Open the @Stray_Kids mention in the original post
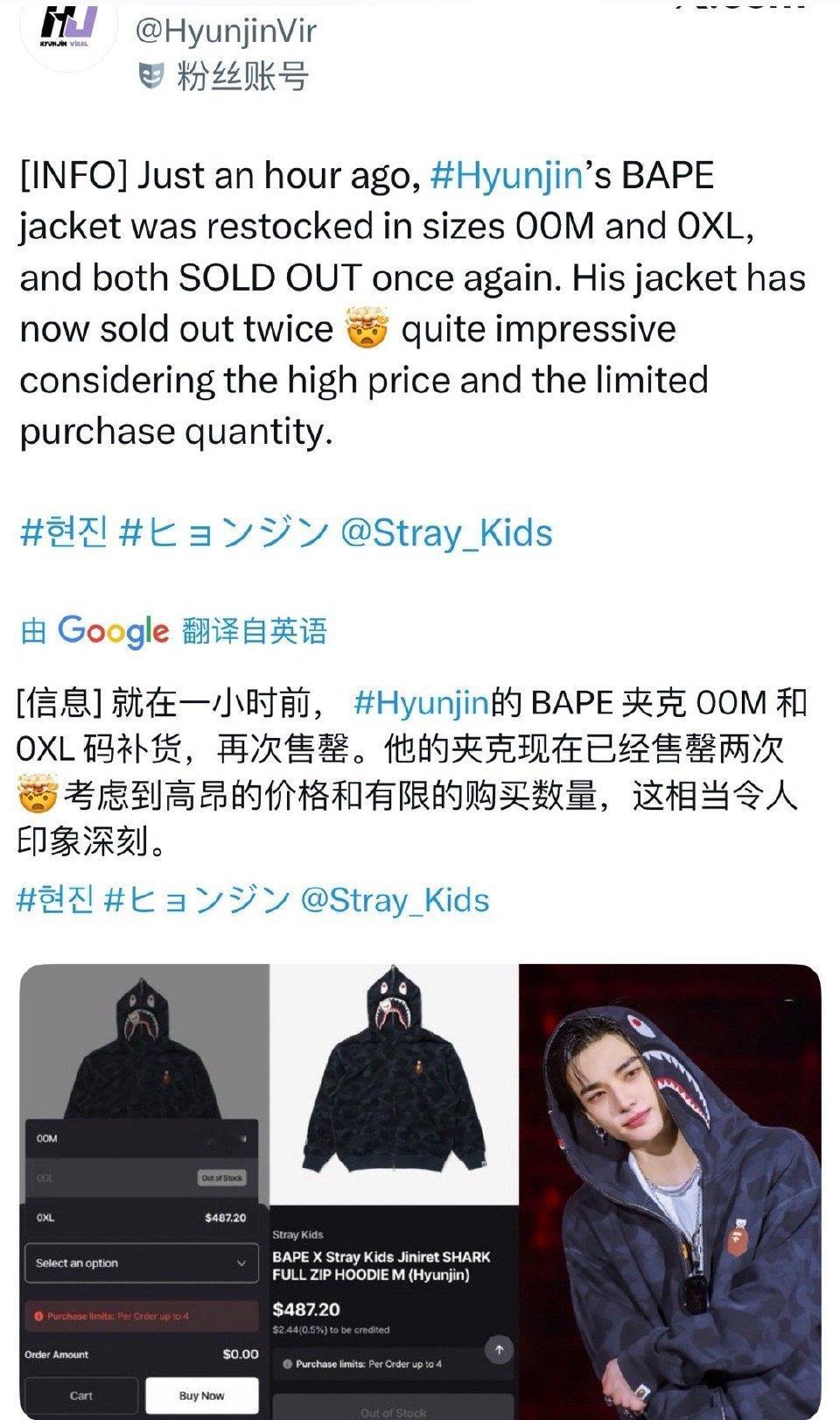The height and width of the screenshot is (1420, 840). (x=446, y=533)
